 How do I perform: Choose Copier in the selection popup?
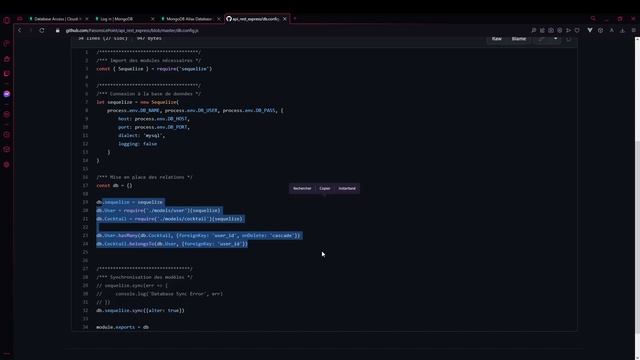[x=325, y=189]
